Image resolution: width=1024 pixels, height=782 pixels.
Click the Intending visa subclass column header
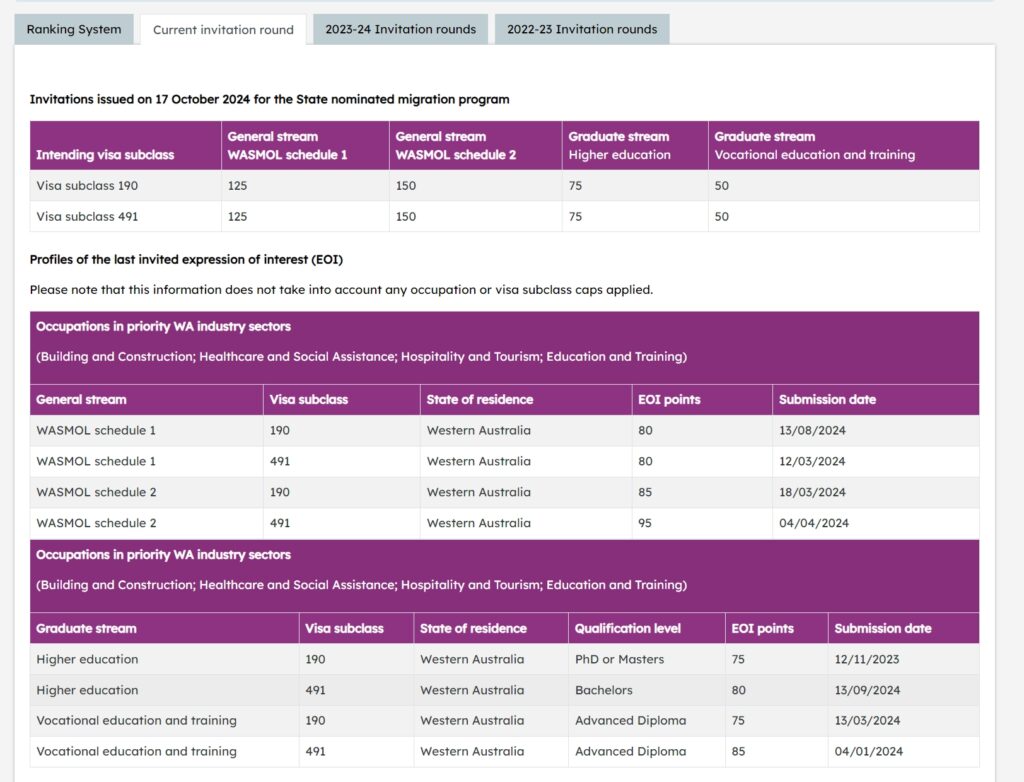click(105, 155)
